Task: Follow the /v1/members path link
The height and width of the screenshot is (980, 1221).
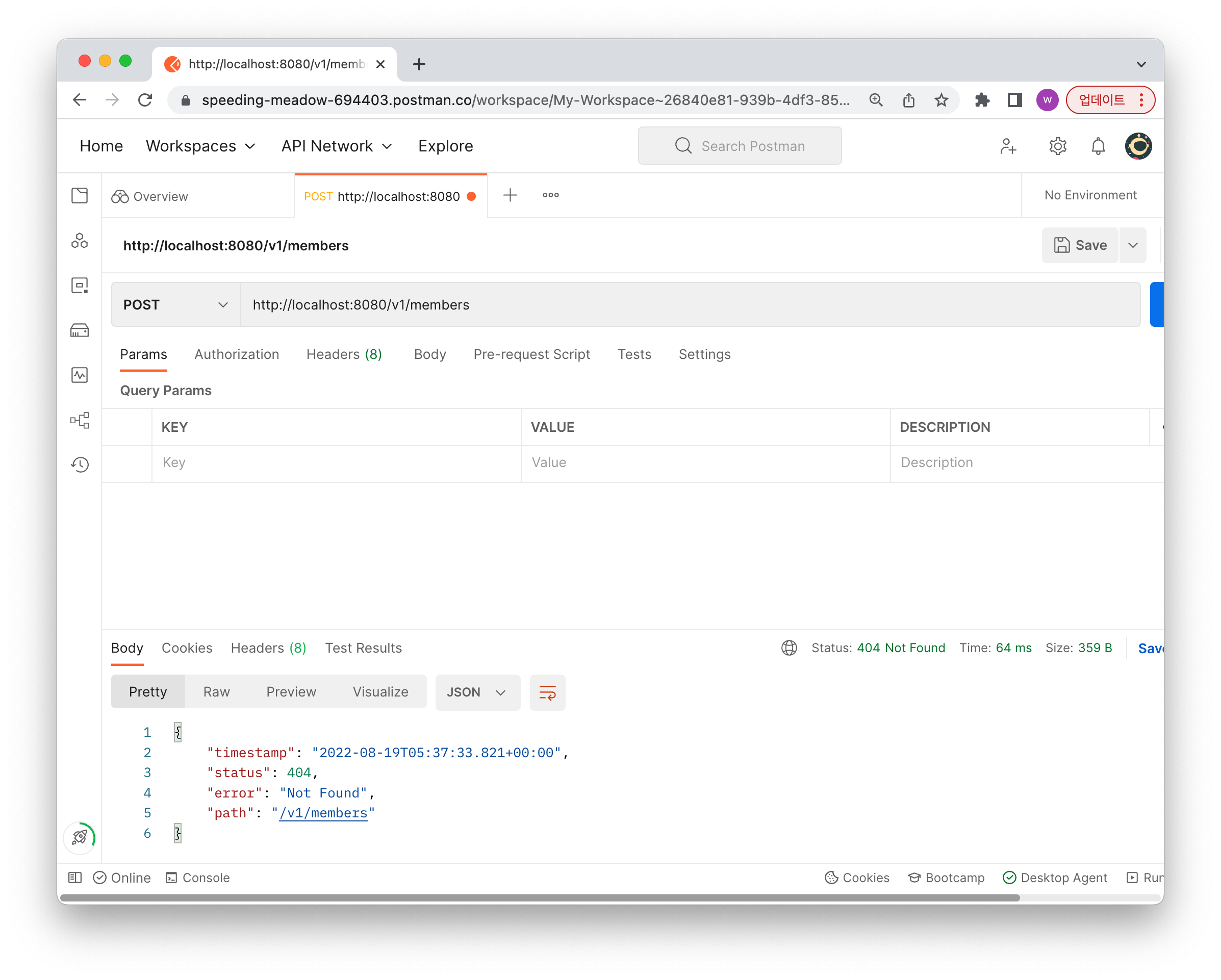Action: pos(323,813)
